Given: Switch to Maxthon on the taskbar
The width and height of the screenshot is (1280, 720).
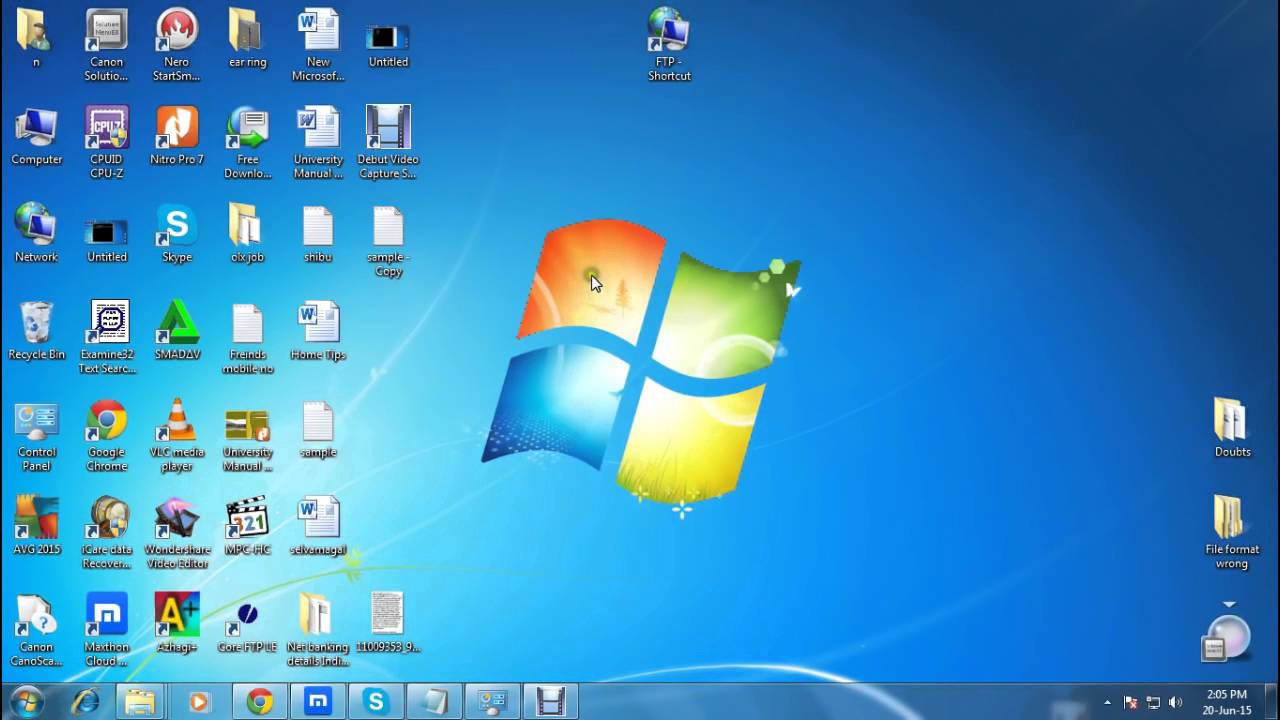Looking at the screenshot, I should (x=318, y=702).
